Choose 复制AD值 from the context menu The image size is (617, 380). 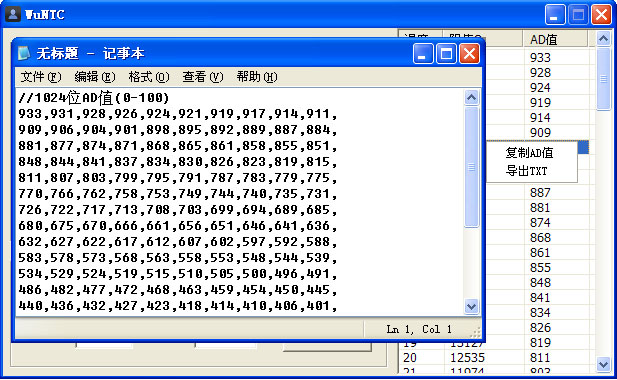(529, 153)
